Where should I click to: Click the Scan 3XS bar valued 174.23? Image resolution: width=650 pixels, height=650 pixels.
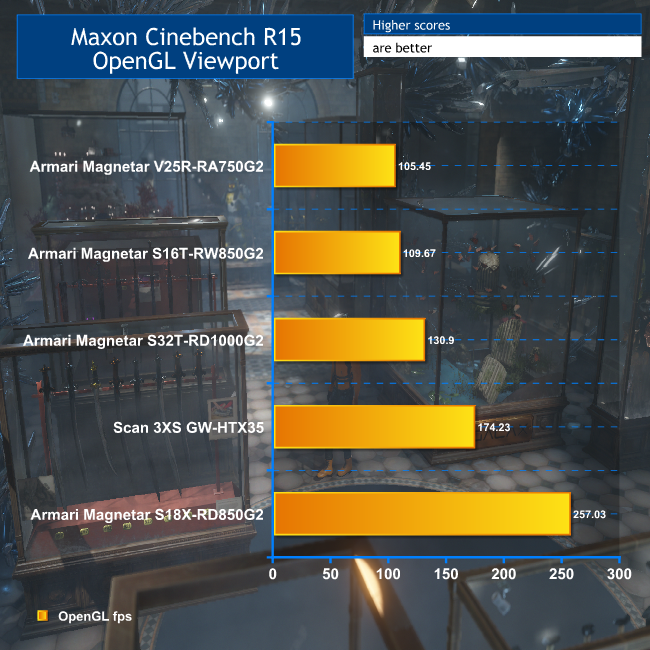pyautogui.click(x=375, y=427)
